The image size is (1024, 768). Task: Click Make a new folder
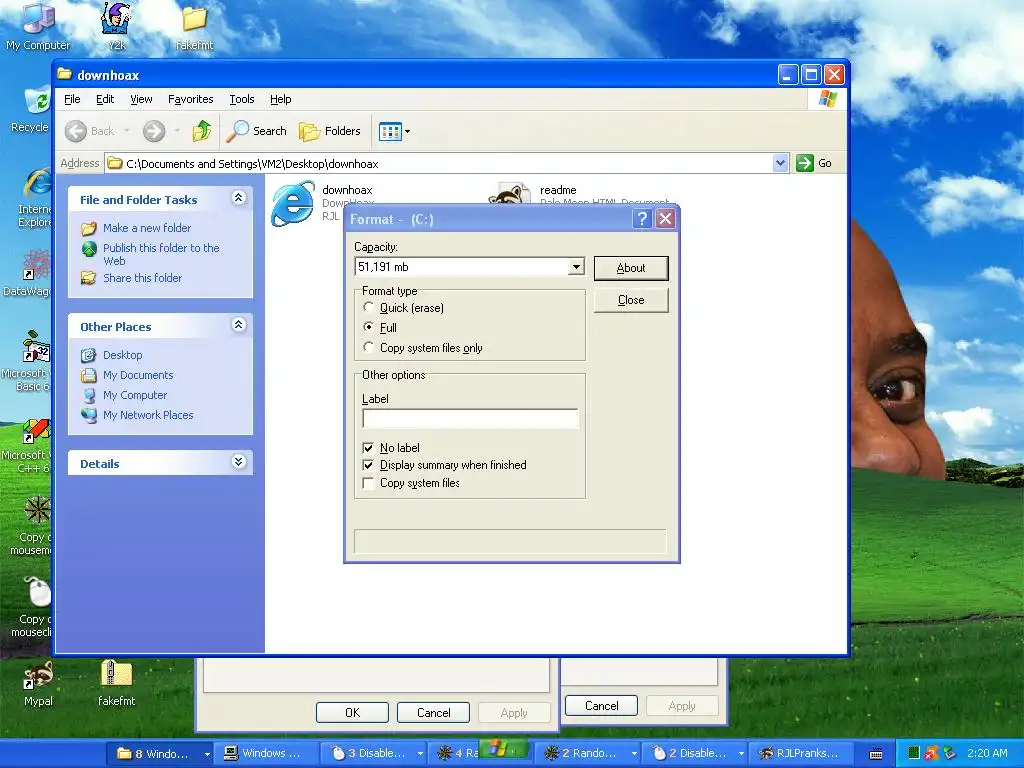(147, 228)
